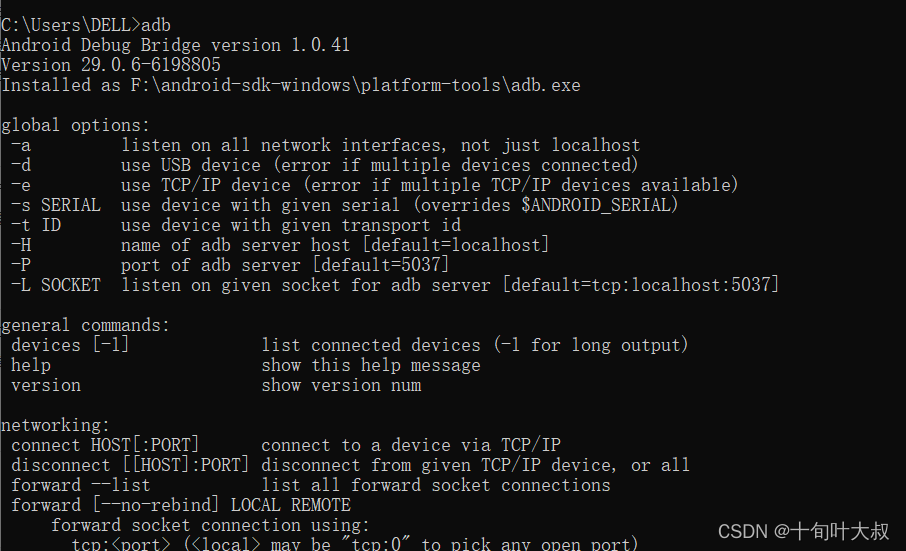Viewport: 906px width, 551px height.
Task: Click the adb.exe install path line
Action: click(x=291, y=85)
